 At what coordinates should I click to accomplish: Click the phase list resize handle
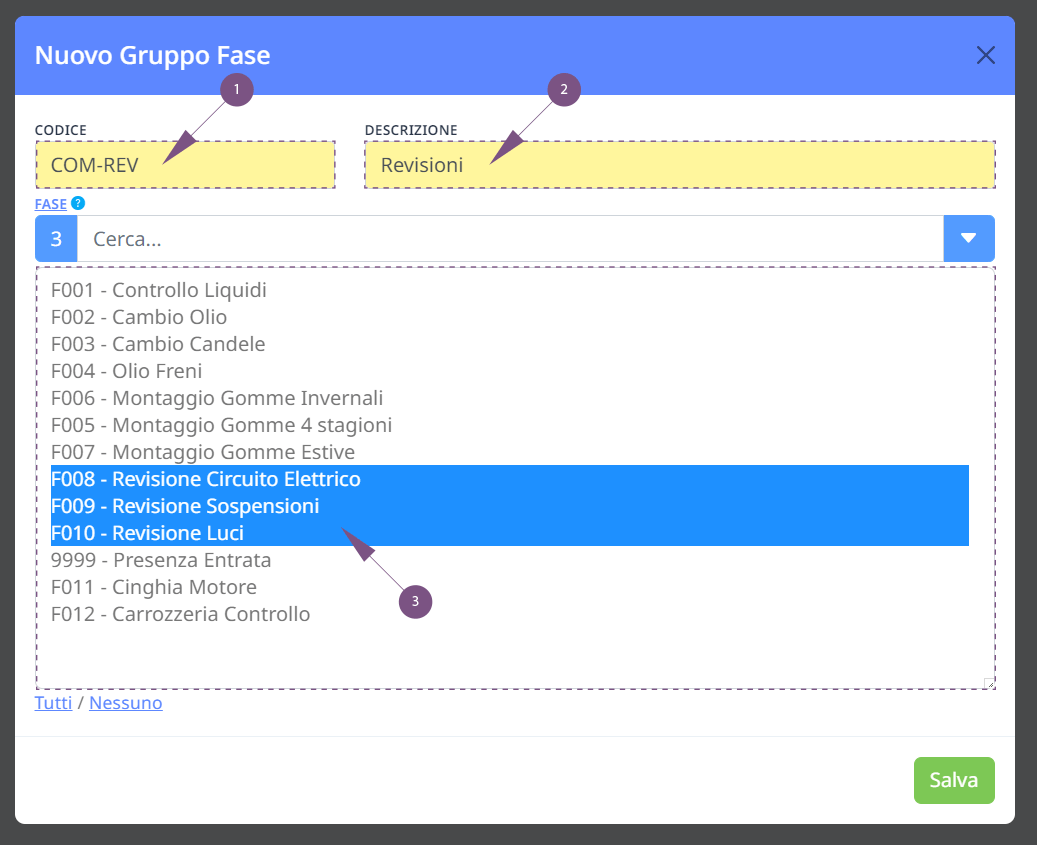click(x=989, y=684)
